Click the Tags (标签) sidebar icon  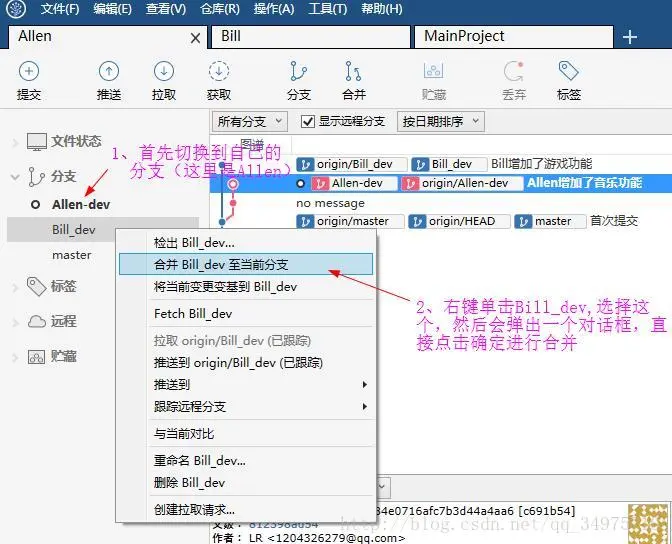36,286
